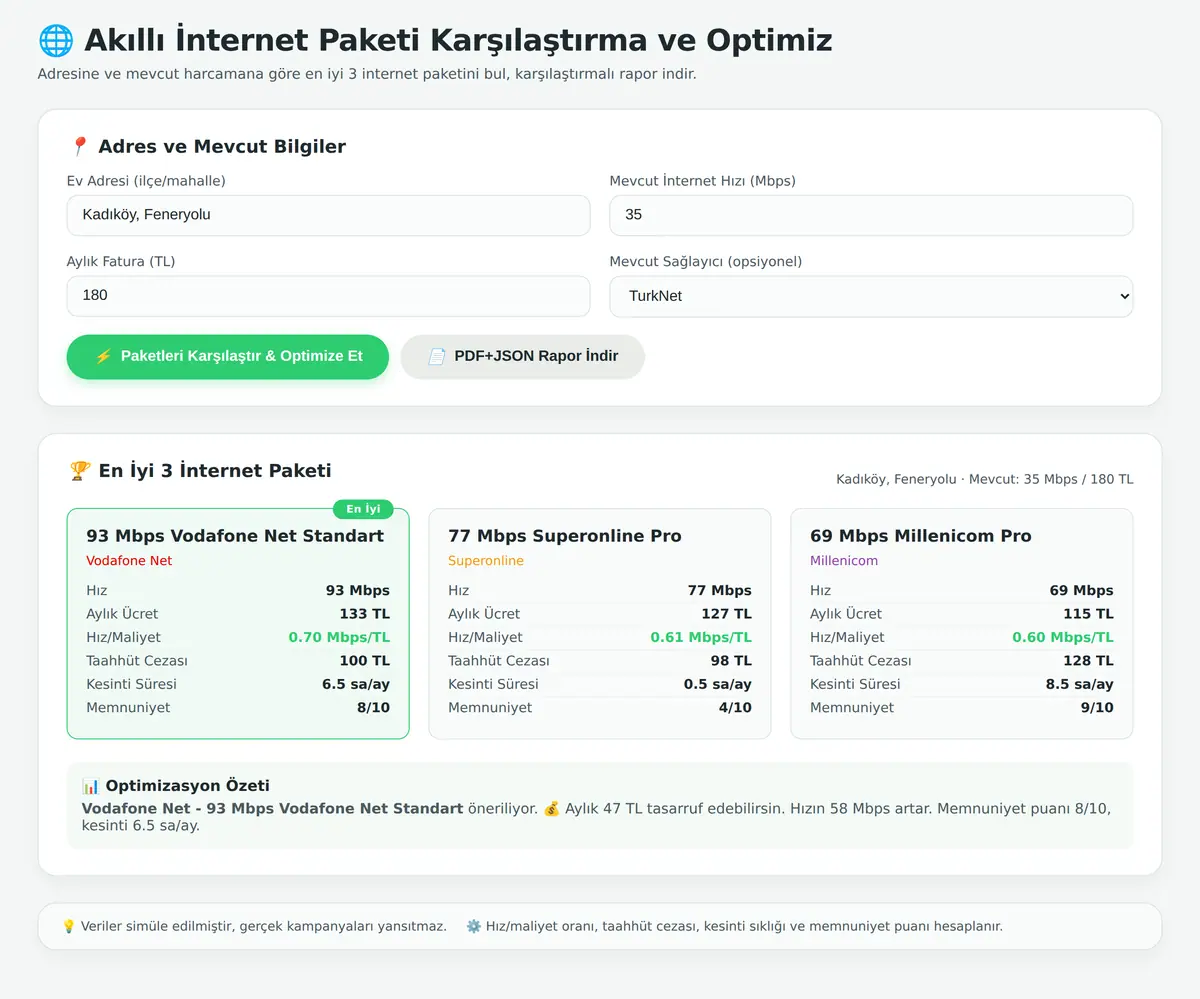The image size is (1200, 999).
Task: Click Paketleri Karşılaştır & Optimize Et button
Action: 228,356
